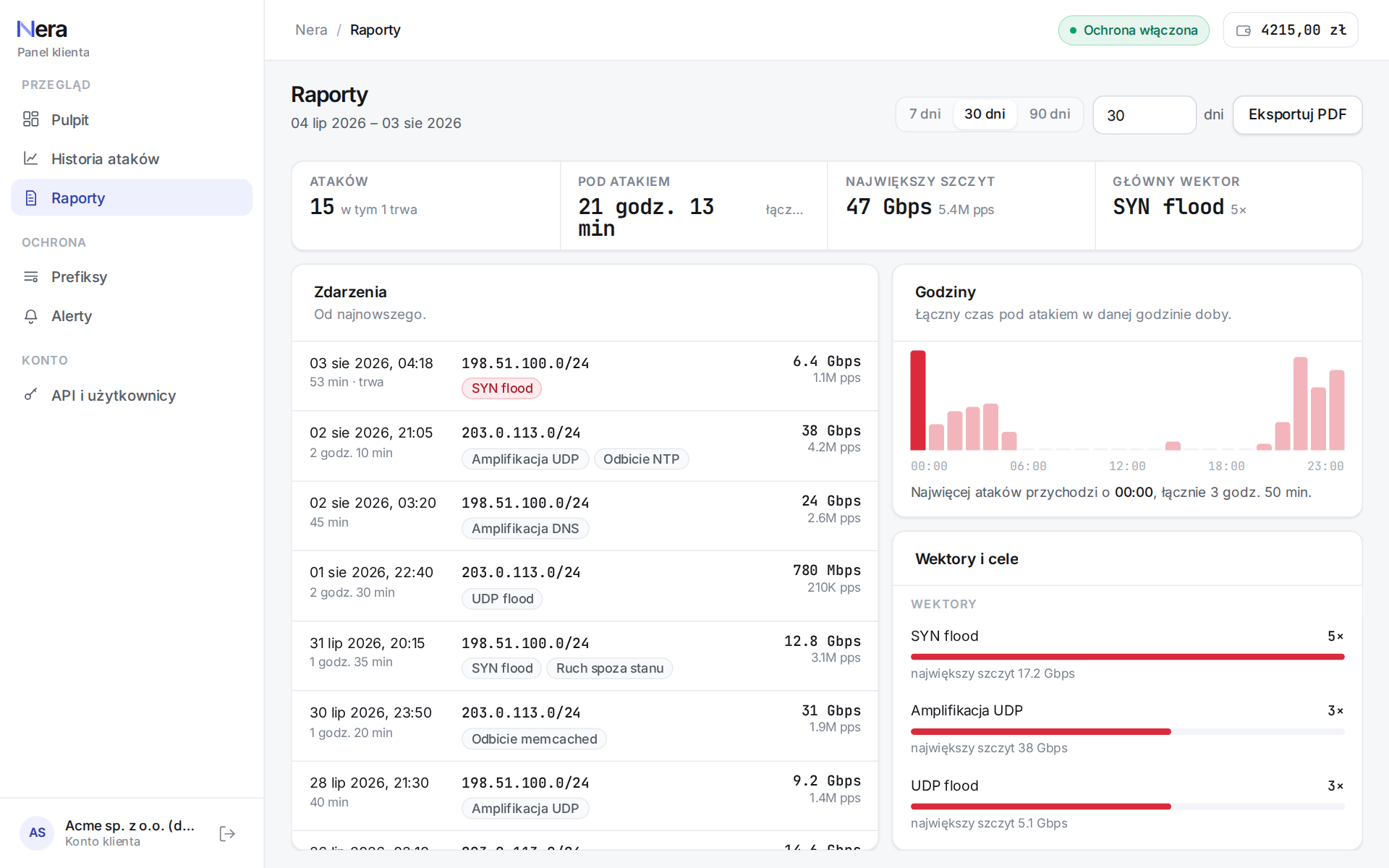Click the Nera logo
This screenshot has width=1389, height=868.
point(42,30)
